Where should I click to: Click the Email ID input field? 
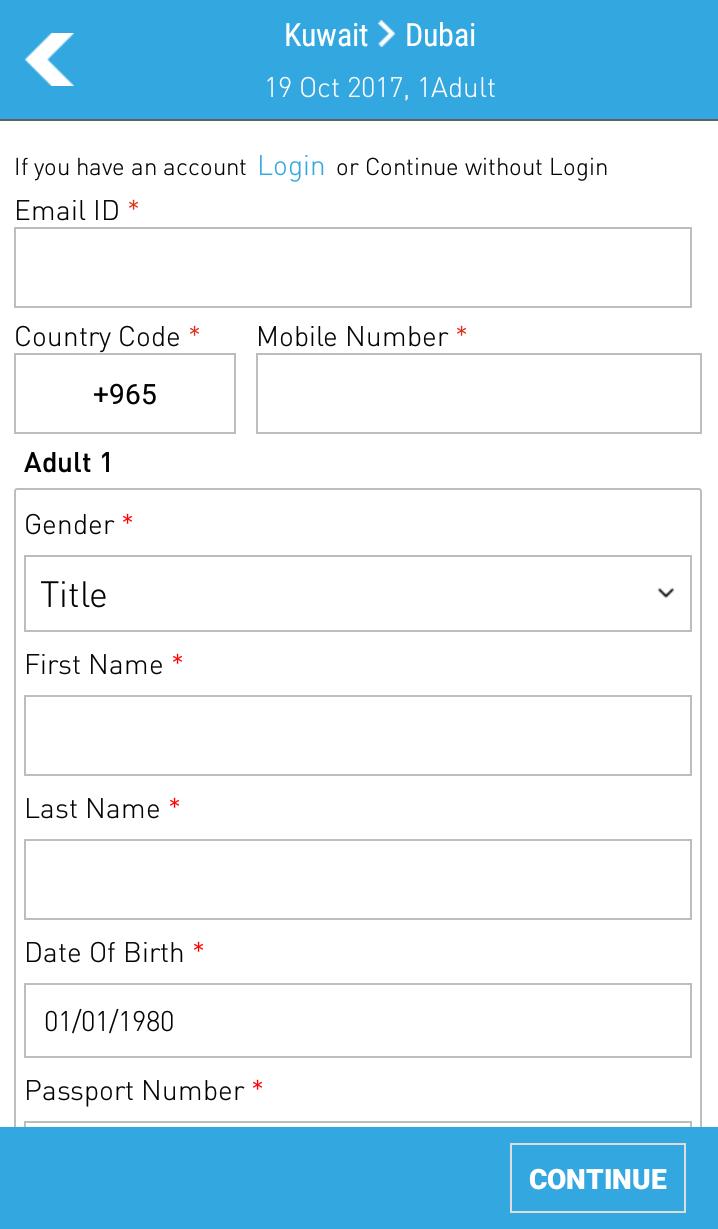(353, 267)
